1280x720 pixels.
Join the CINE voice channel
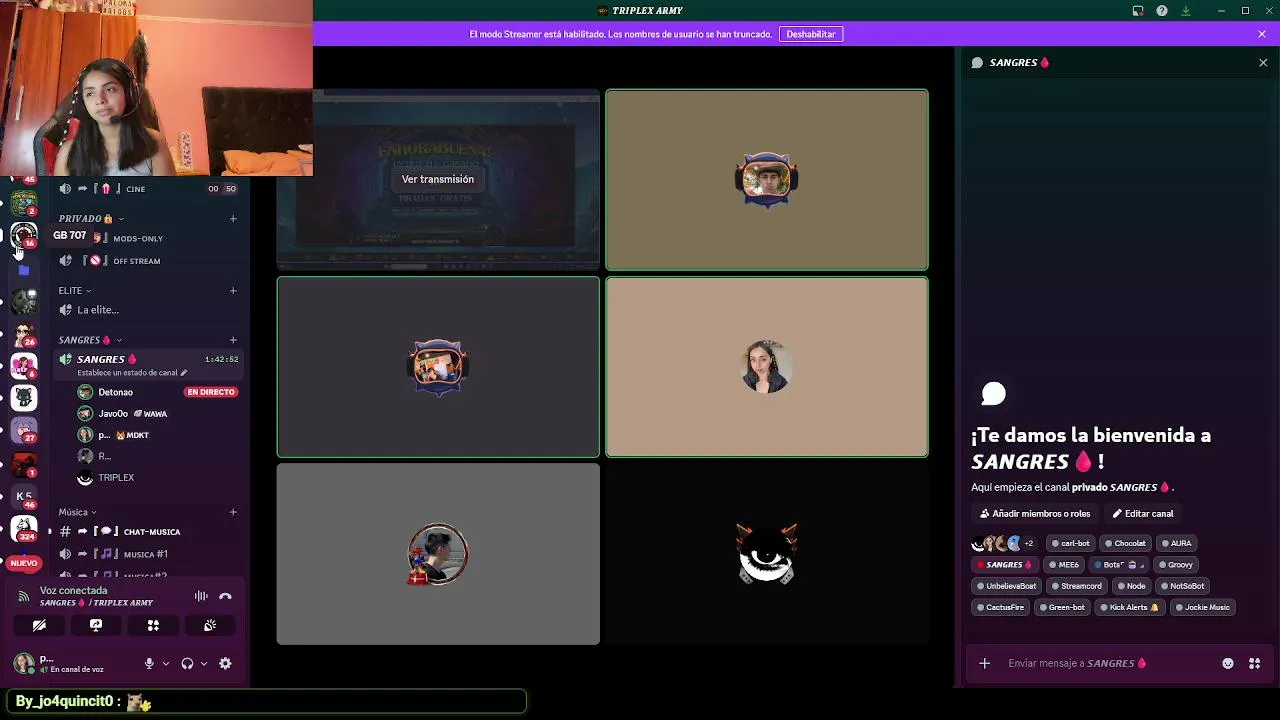[x=149, y=188]
